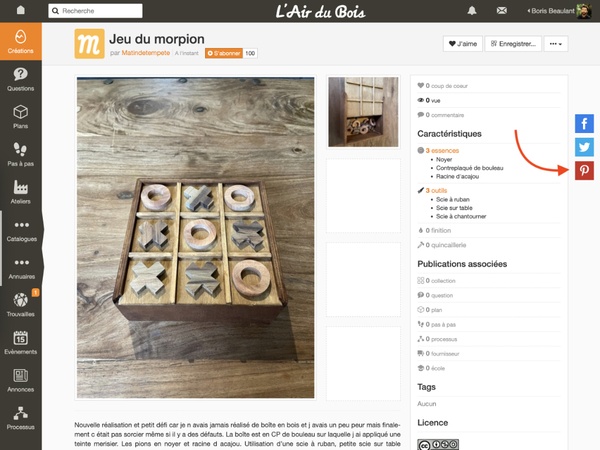600x450 pixels.
Task: Expand the Annuaires sidebar menu
Action: [20, 267]
